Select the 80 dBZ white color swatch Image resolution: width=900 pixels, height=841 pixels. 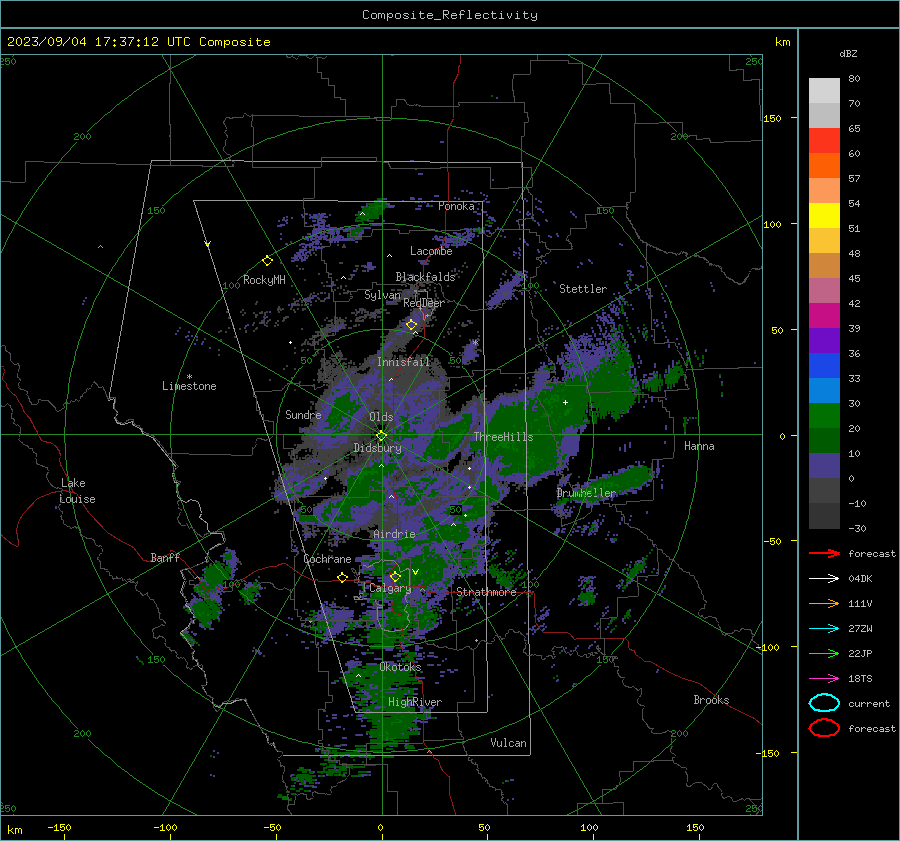click(824, 90)
